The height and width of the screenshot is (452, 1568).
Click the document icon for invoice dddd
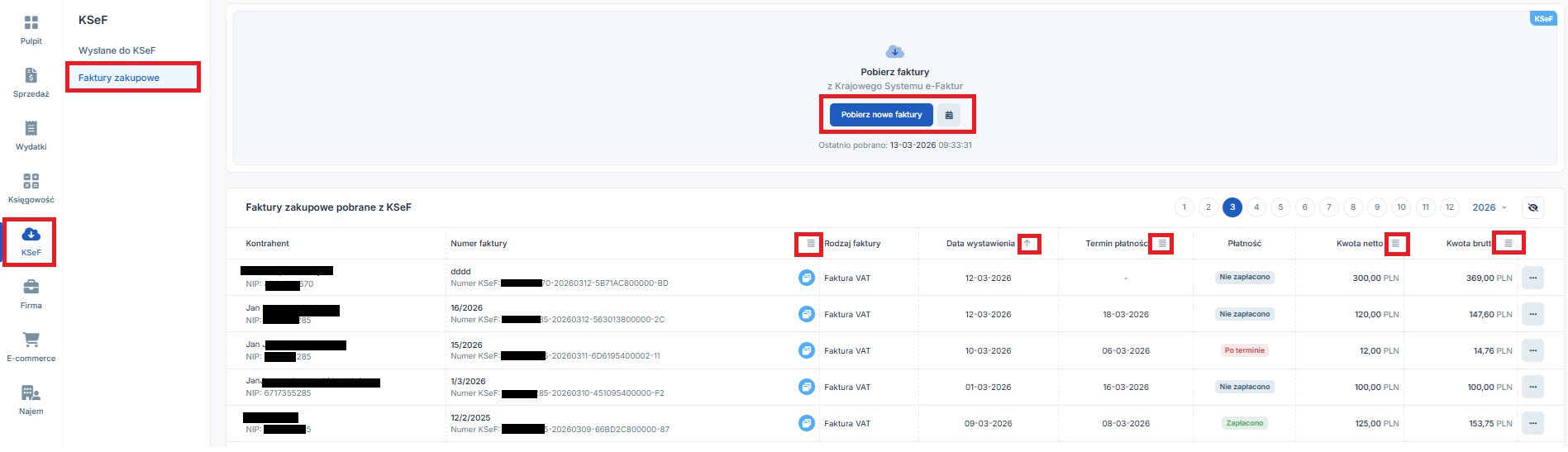tap(806, 278)
